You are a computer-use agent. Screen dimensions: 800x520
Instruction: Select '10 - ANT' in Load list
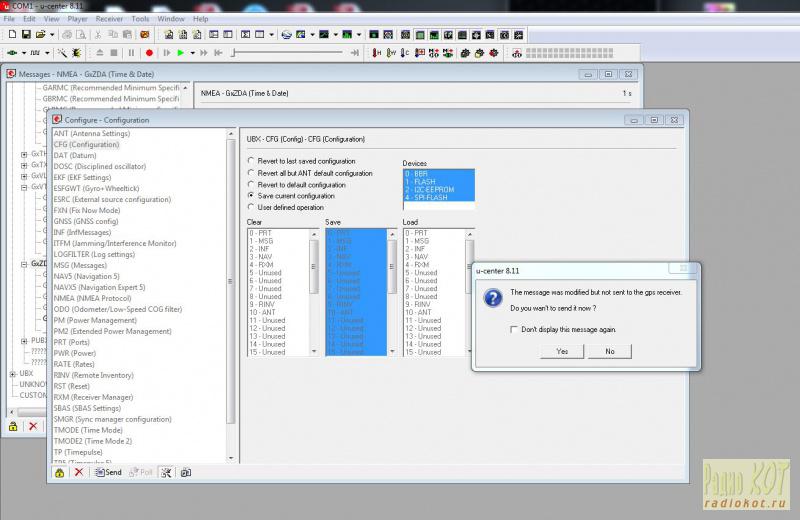click(x=434, y=312)
